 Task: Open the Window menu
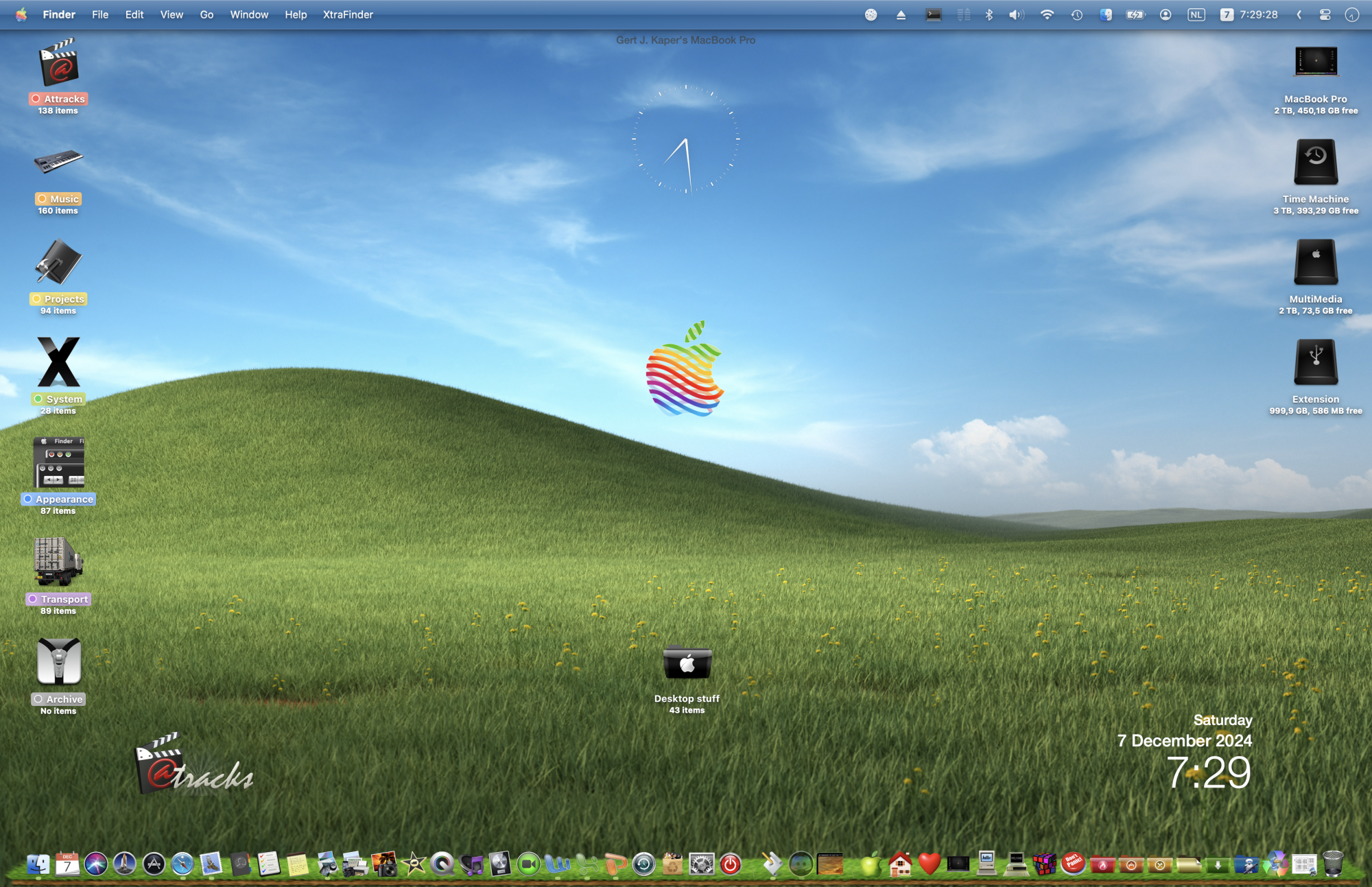[249, 14]
